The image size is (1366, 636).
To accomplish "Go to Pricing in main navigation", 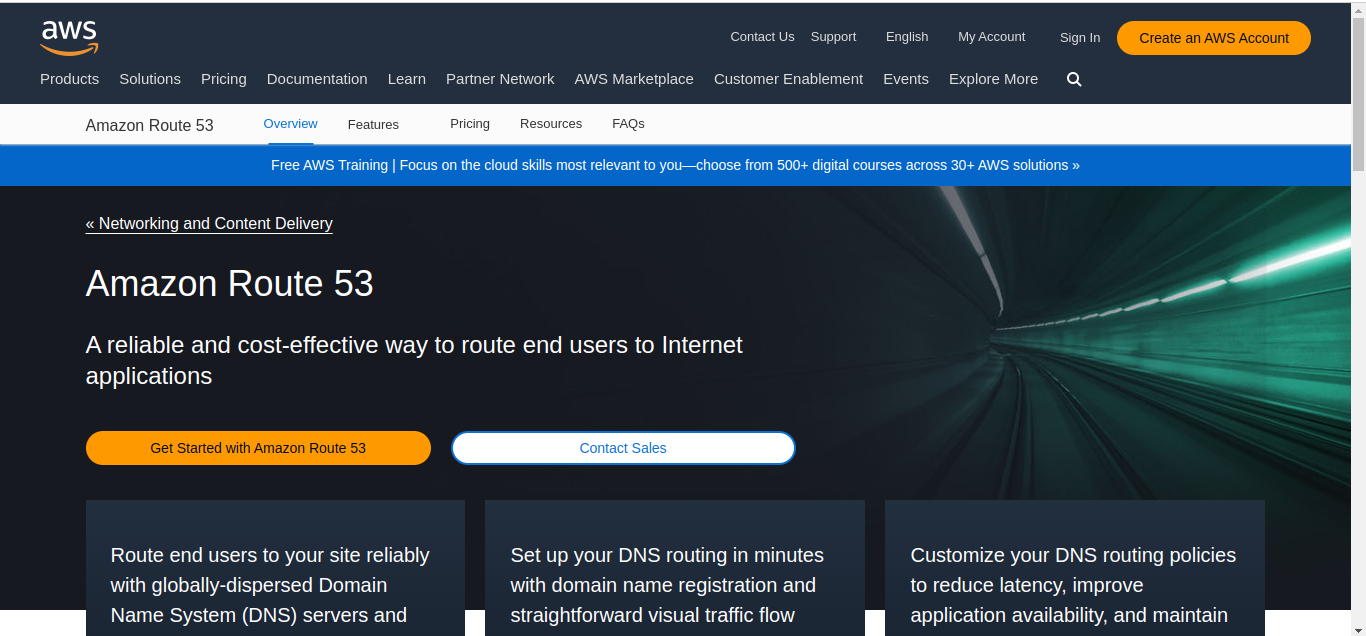I will pyautogui.click(x=224, y=79).
